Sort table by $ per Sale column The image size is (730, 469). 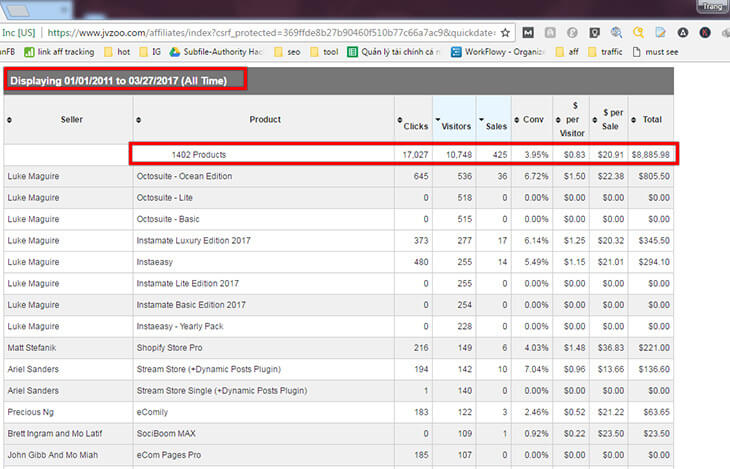coord(609,120)
